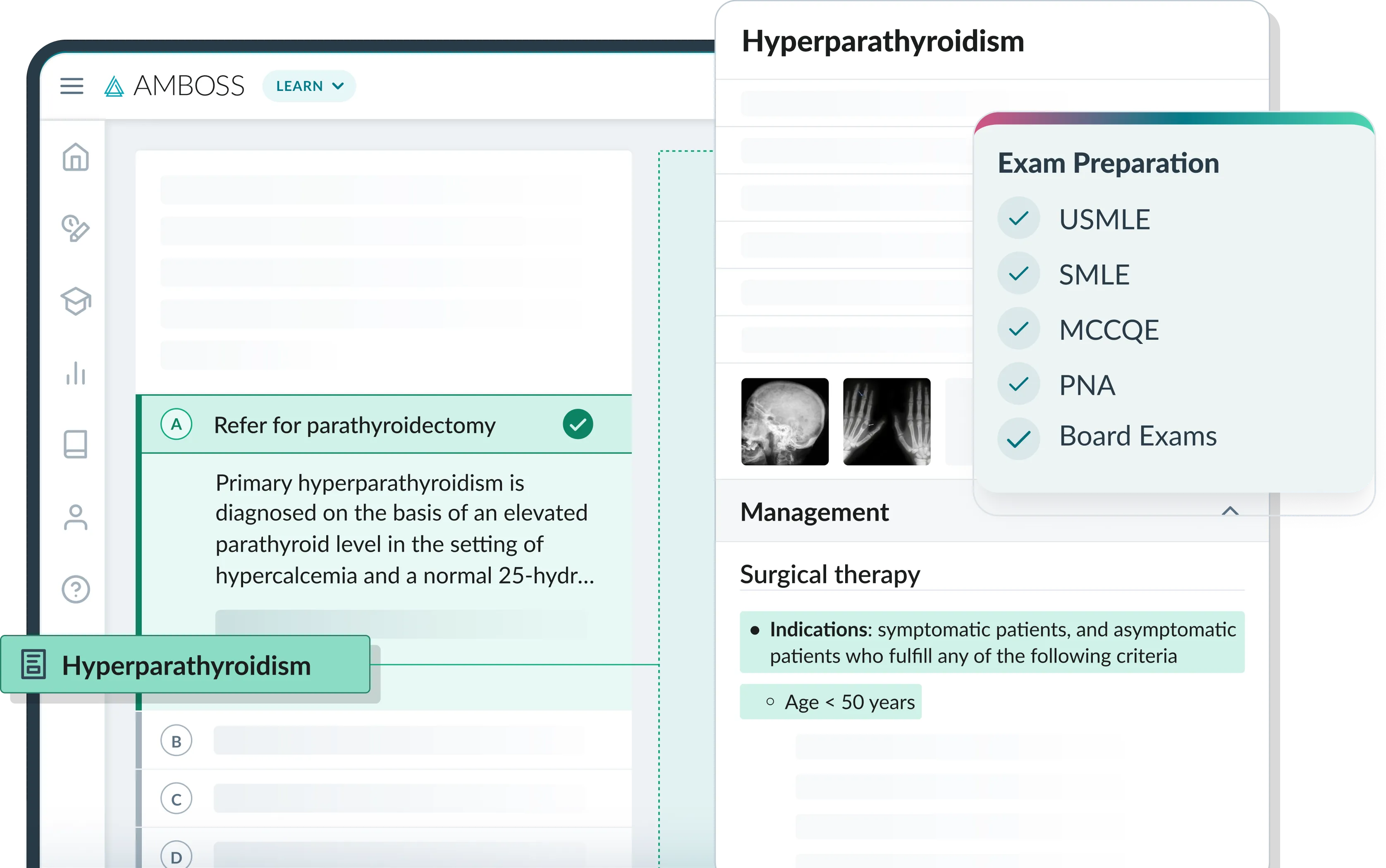
Task: Open the LEARN dropdown
Action: (309, 86)
